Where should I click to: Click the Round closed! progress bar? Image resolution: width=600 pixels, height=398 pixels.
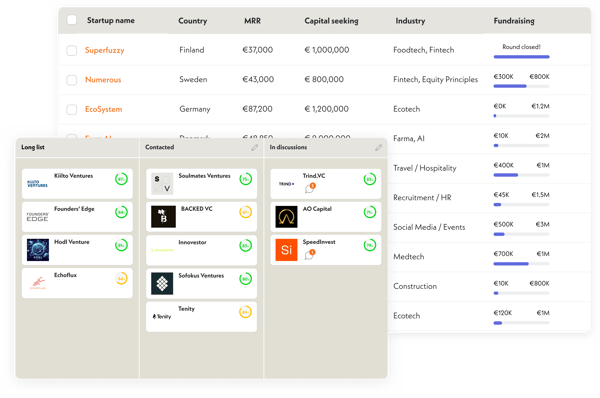click(522, 57)
